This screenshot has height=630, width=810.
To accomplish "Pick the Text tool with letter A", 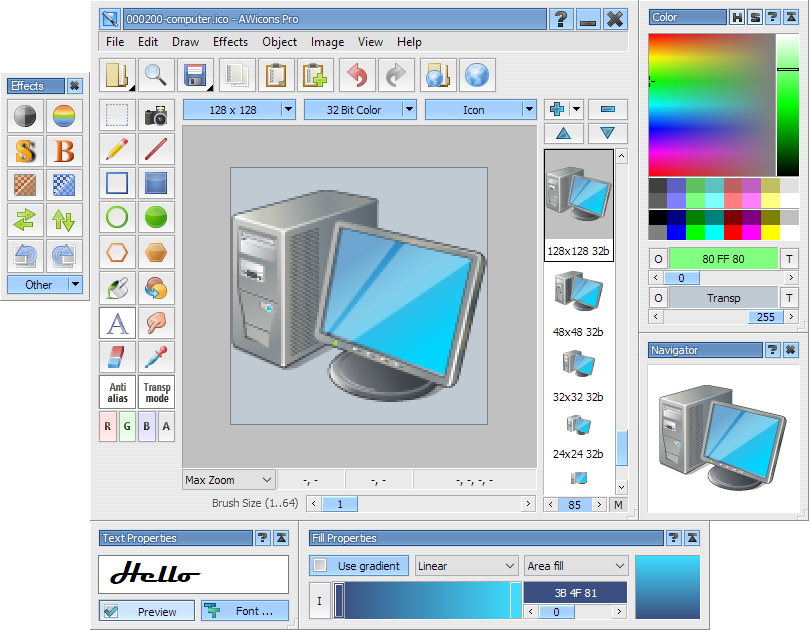I will (x=117, y=323).
